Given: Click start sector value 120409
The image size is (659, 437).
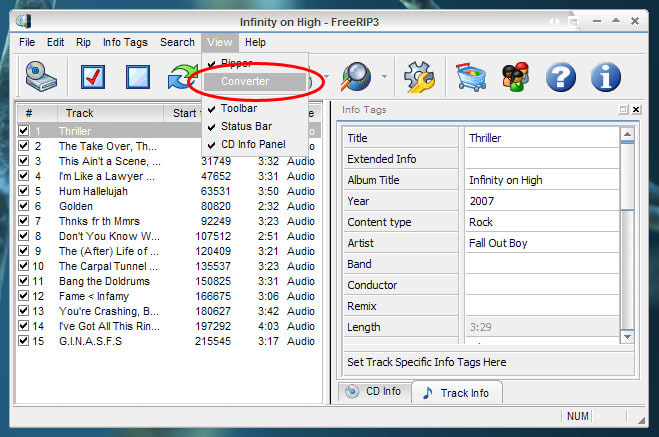Looking at the screenshot, I should click(213, 251).
